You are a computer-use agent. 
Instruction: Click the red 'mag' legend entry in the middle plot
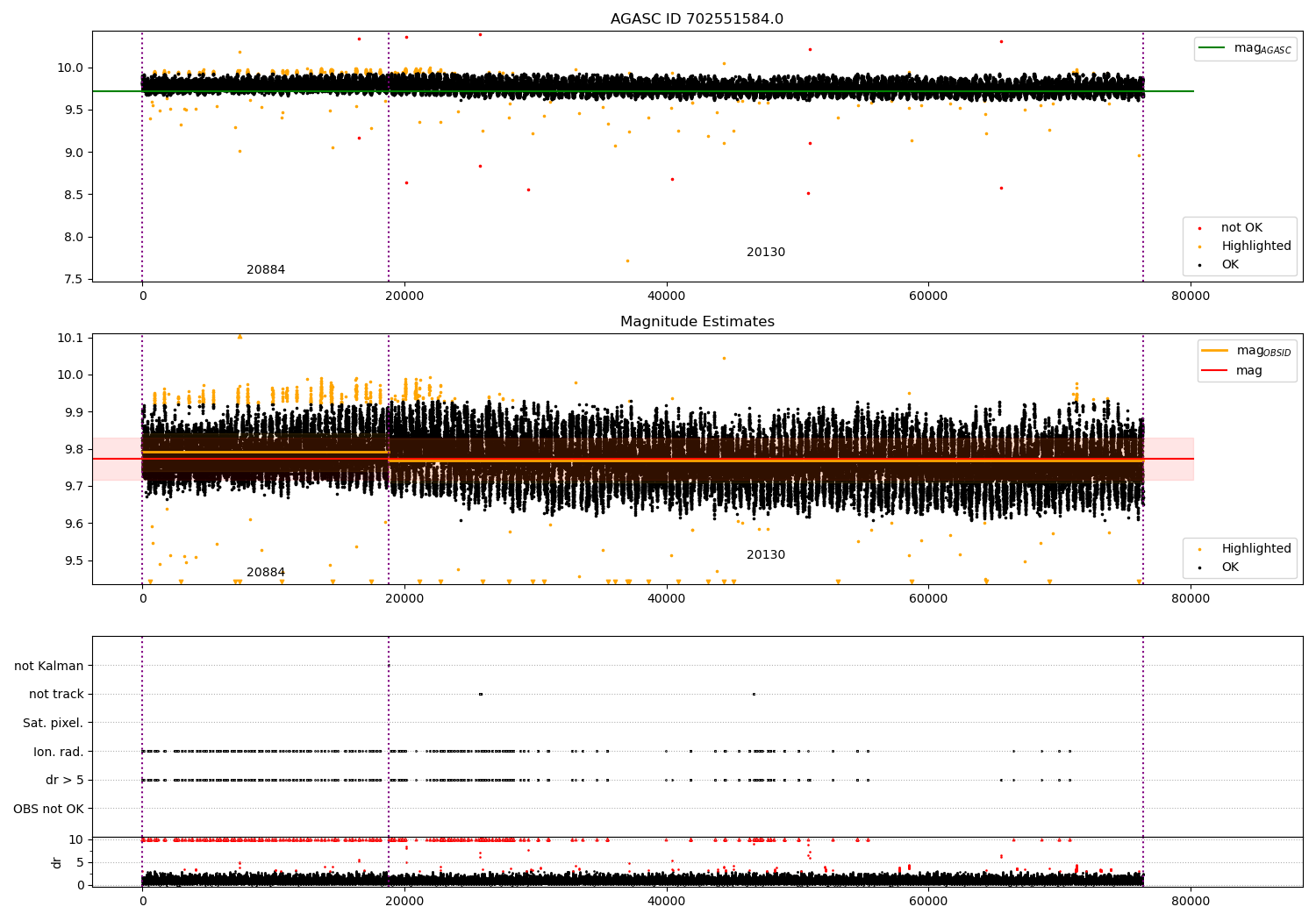click(x=1232, y=371)
